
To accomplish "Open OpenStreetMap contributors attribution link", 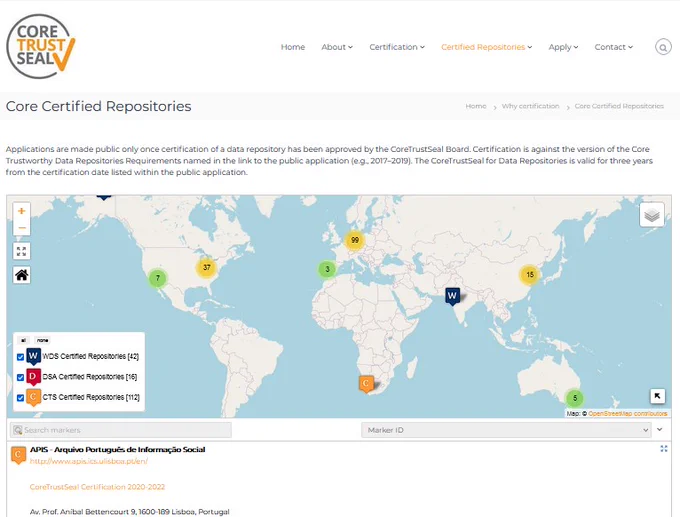I will (628, 413).
